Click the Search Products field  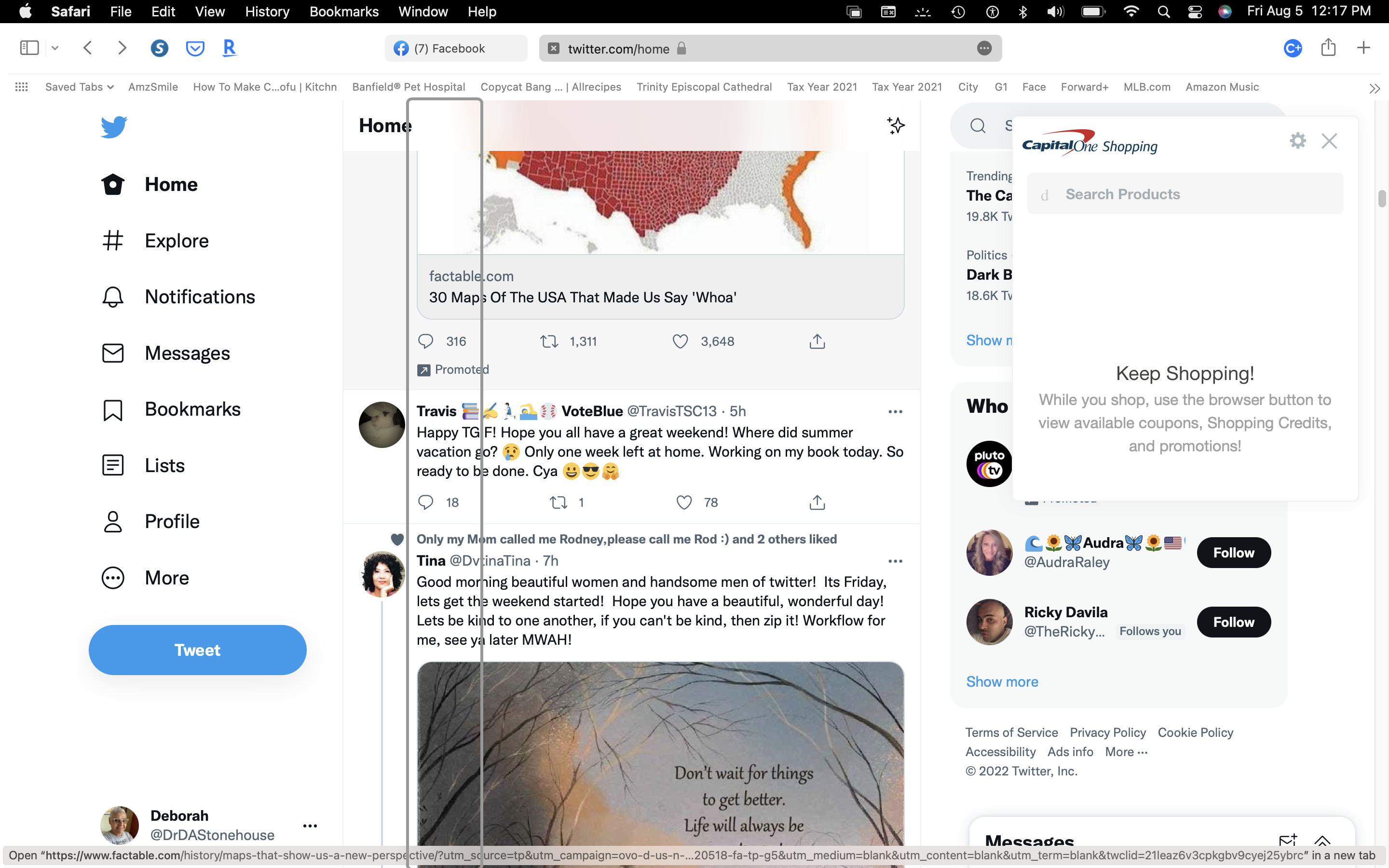click(x=1185, y=194)
